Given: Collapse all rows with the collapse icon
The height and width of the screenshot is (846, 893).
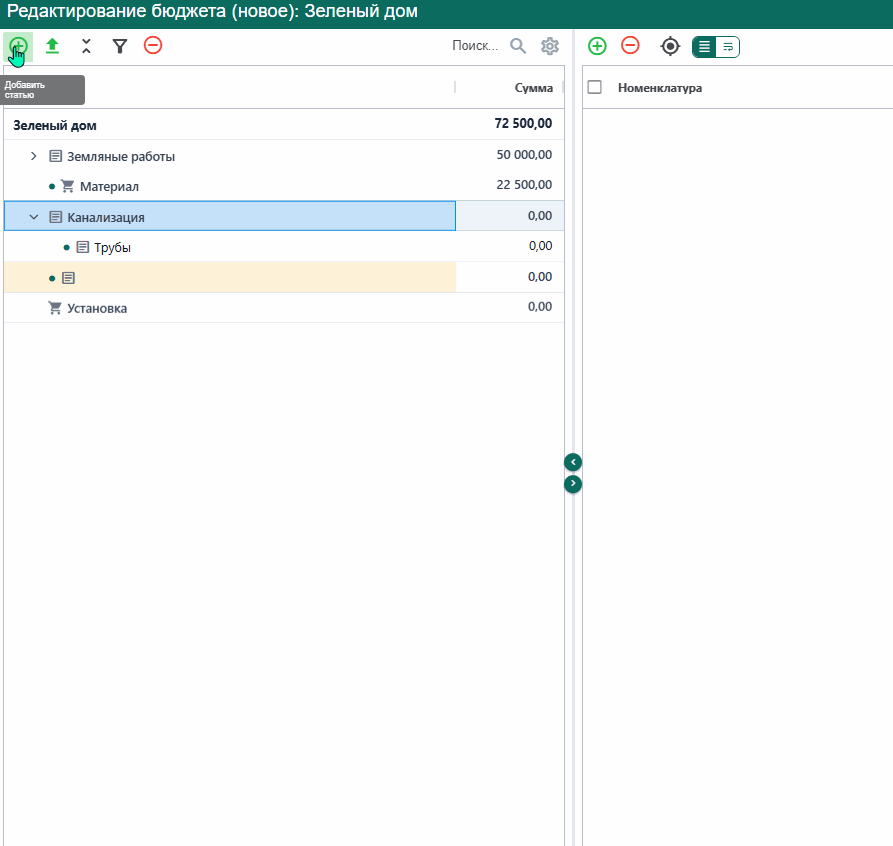Looking at the screenshot, I should 86,46.
